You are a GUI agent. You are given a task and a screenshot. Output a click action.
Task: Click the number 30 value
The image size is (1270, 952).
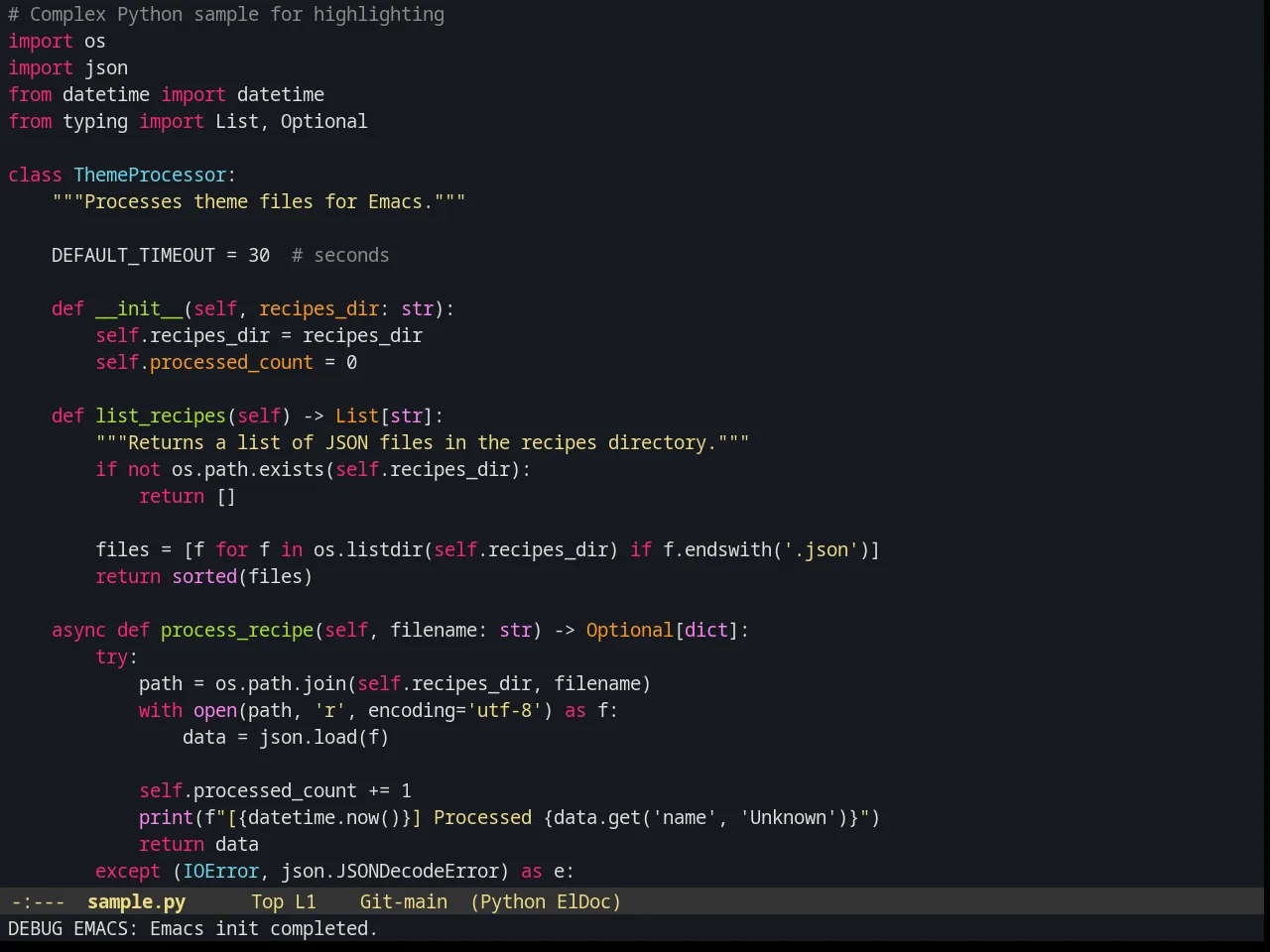(x=259, y=255)
